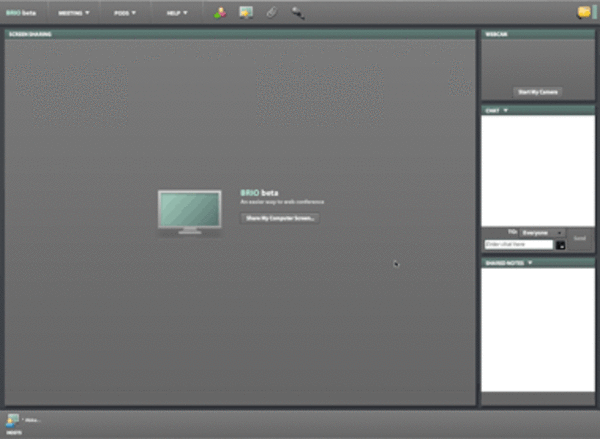Click the screen sharing toolbar icon
The height and width of the screenshot is (439, 600).
click(246, 13)
